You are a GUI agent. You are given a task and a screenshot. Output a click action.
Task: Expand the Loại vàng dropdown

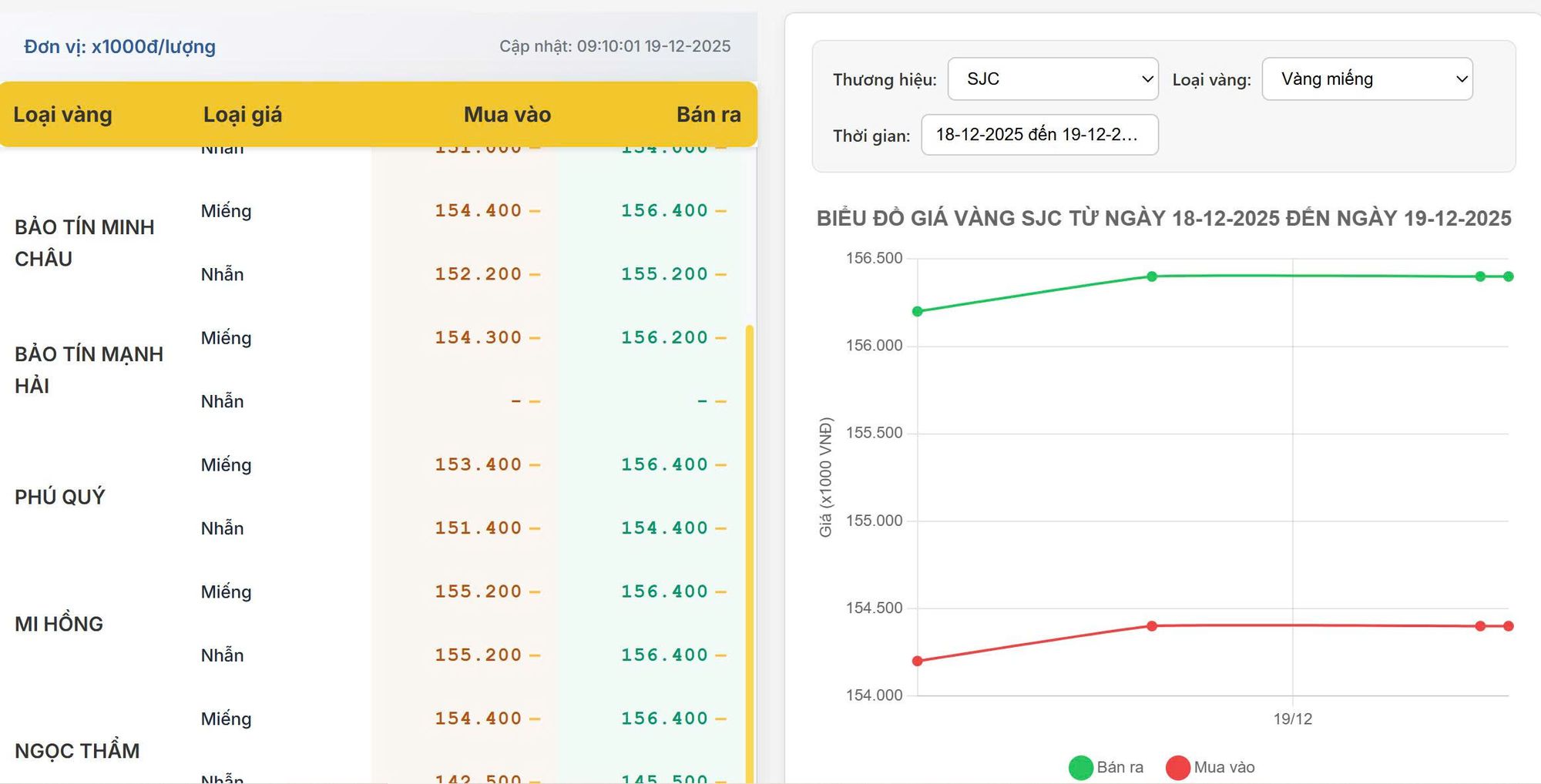click(1367, 79)
